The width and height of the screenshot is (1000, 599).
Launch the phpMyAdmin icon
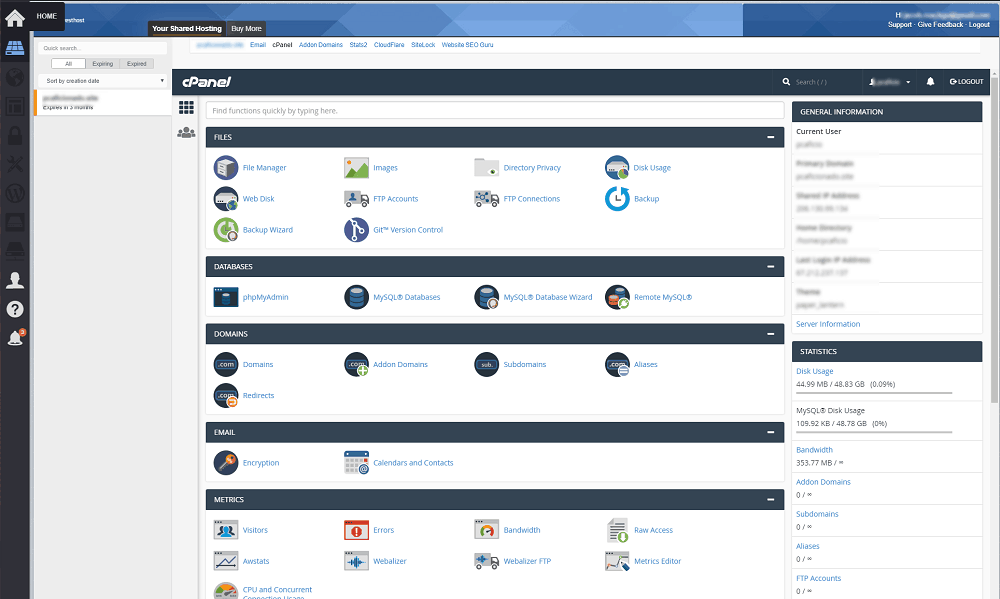coord(226,297)
